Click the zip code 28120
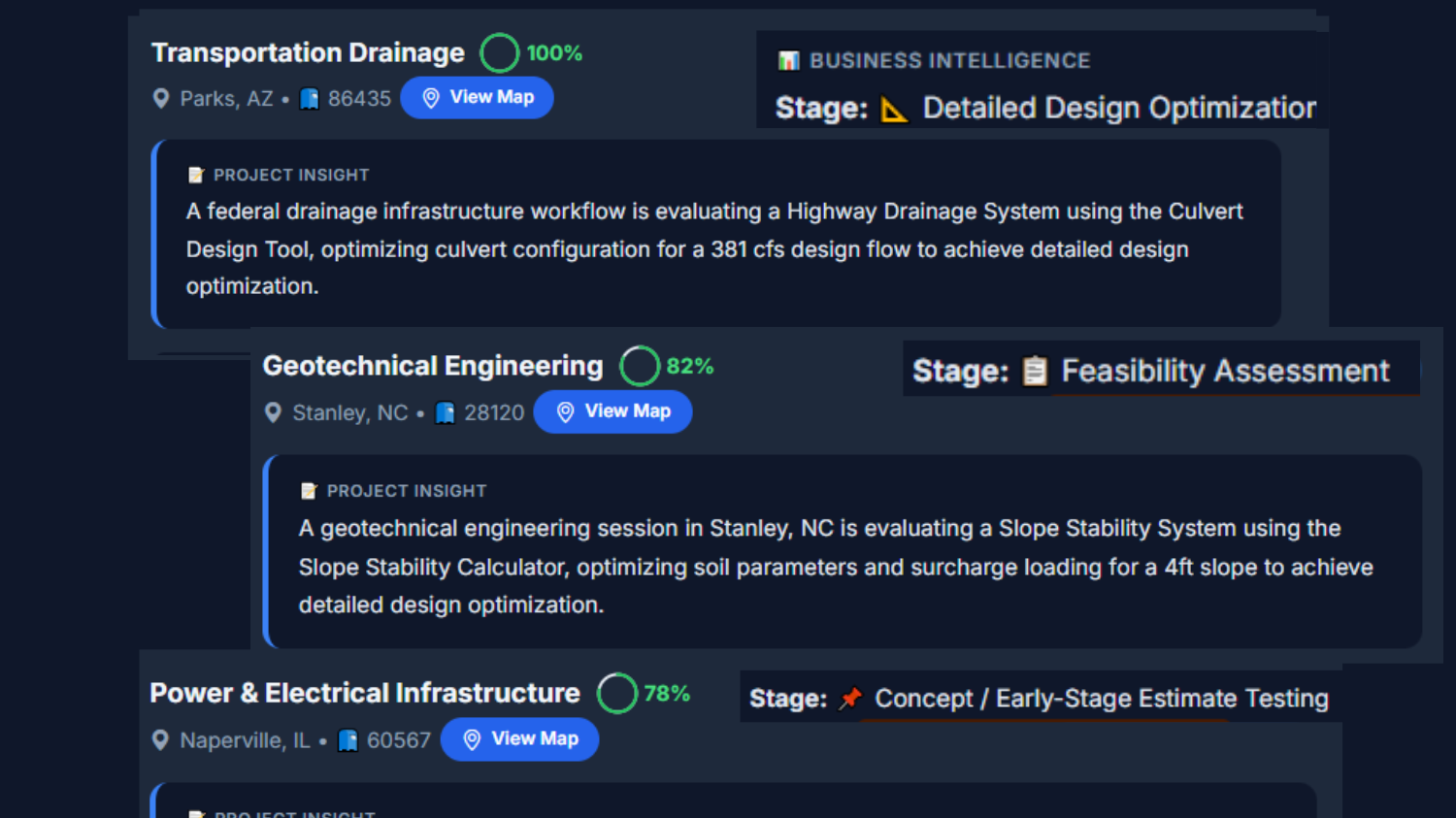 [494, 412]
